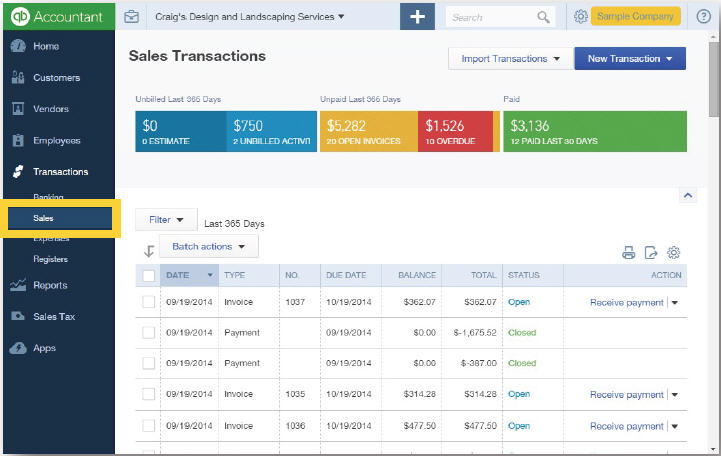Screen dimensions: 721x456
Task: Click the print icon above the table
Action: [x=629, y=253]
